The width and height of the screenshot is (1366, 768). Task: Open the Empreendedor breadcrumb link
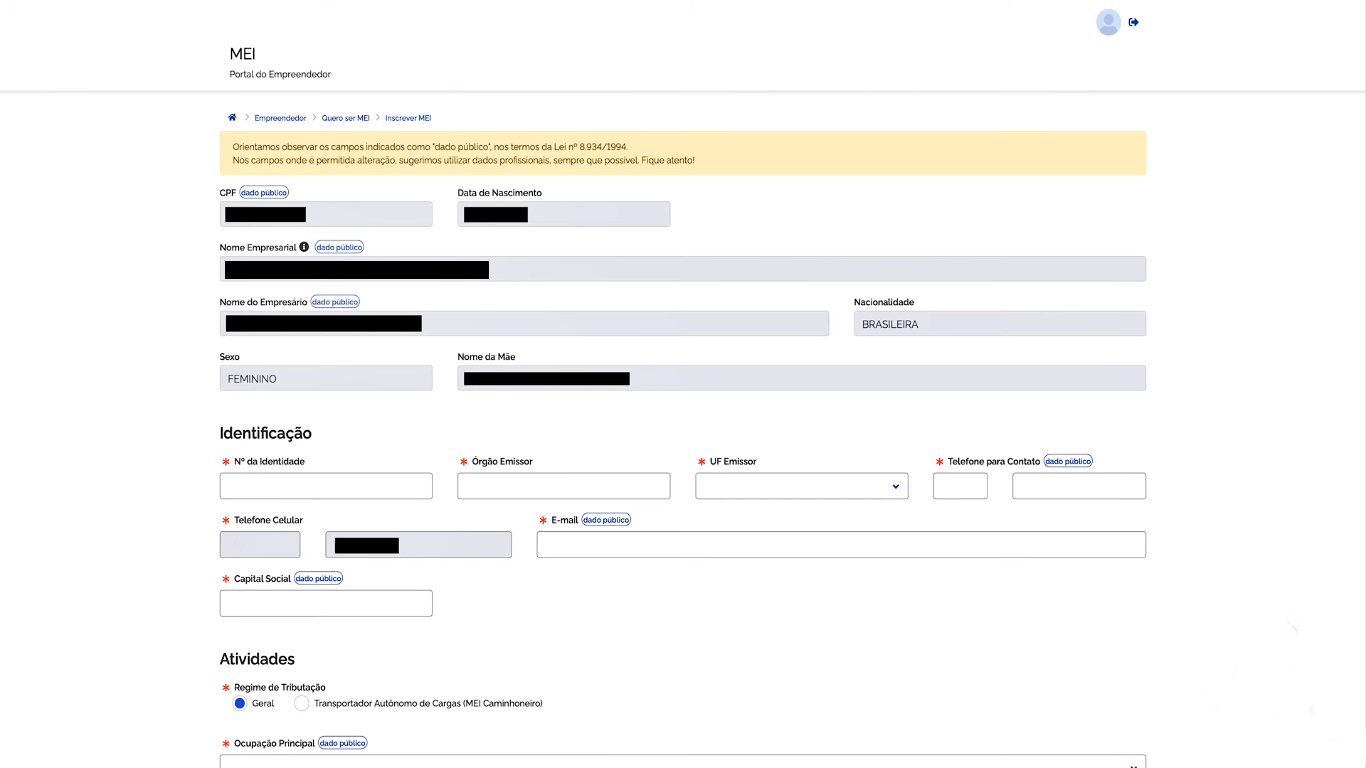click(280, 118)
